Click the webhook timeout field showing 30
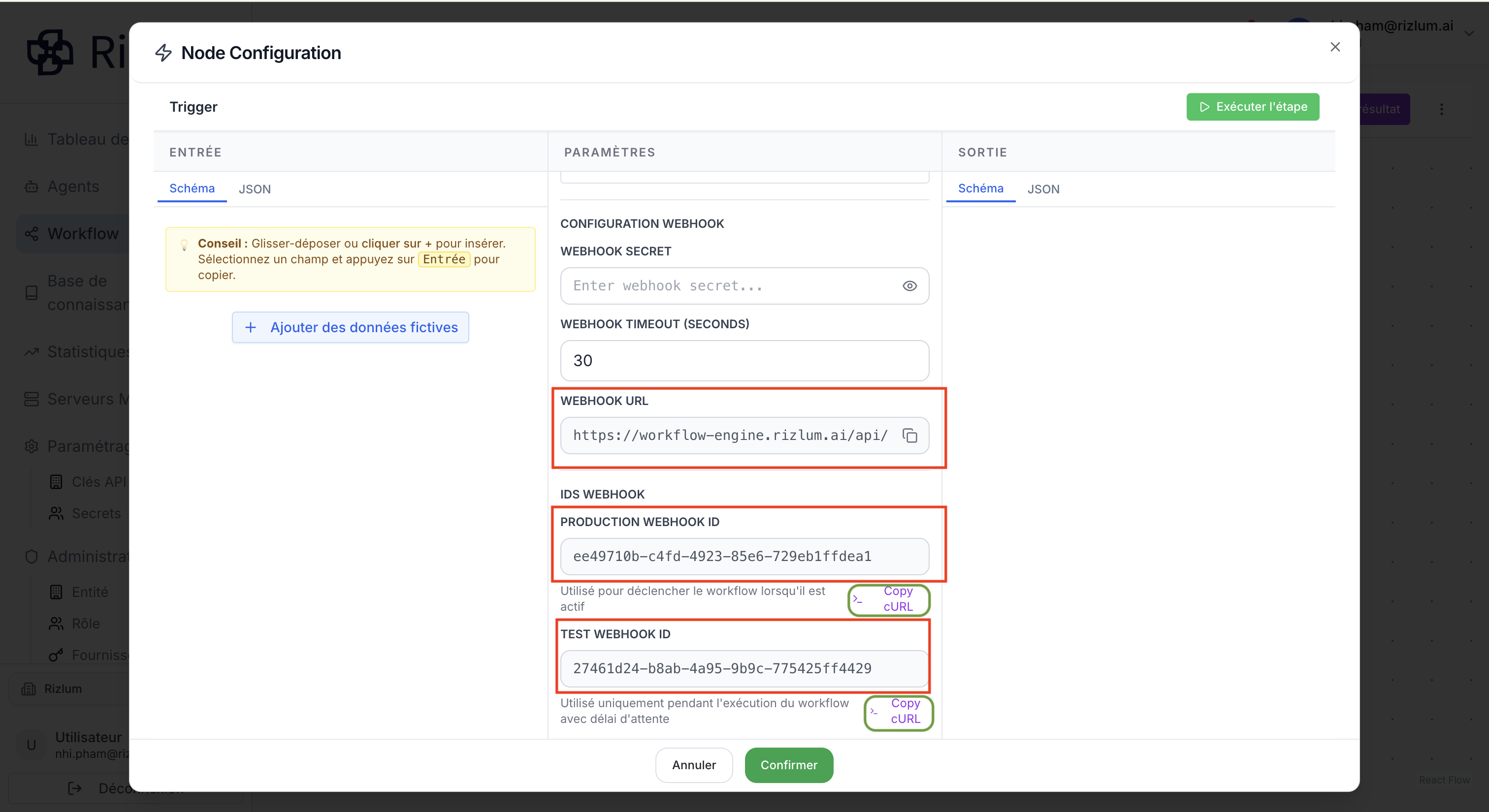The height and width of the screenshot is (812, 1489). pyautogui.click(x=744, y=360)
